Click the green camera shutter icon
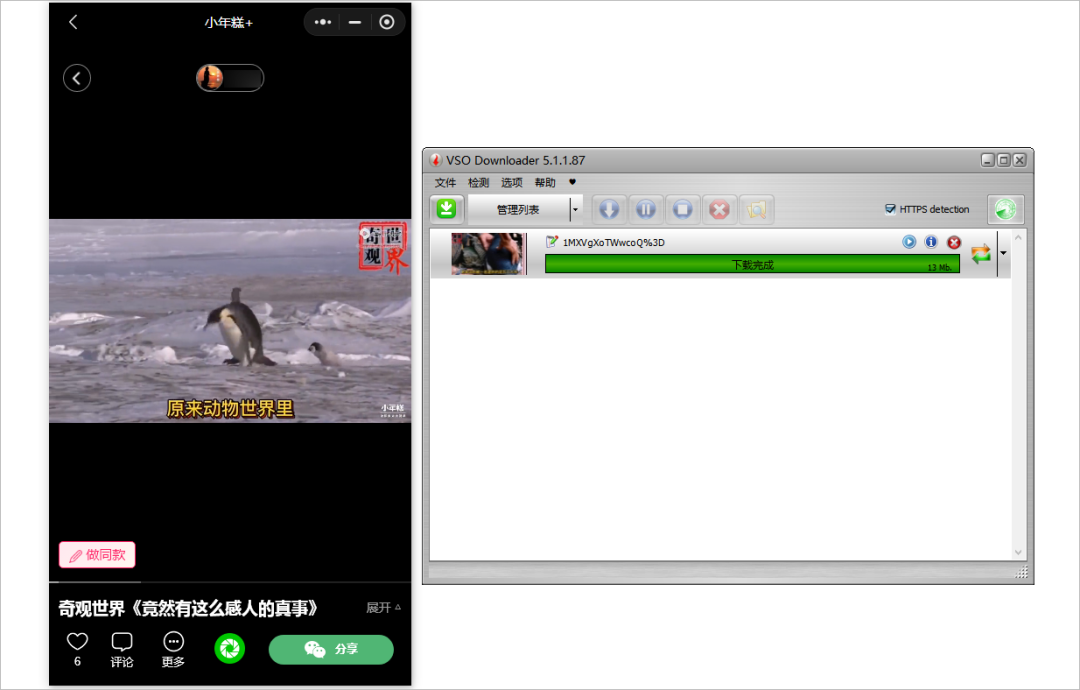The image size is (1080, 690). coord(229,649)
